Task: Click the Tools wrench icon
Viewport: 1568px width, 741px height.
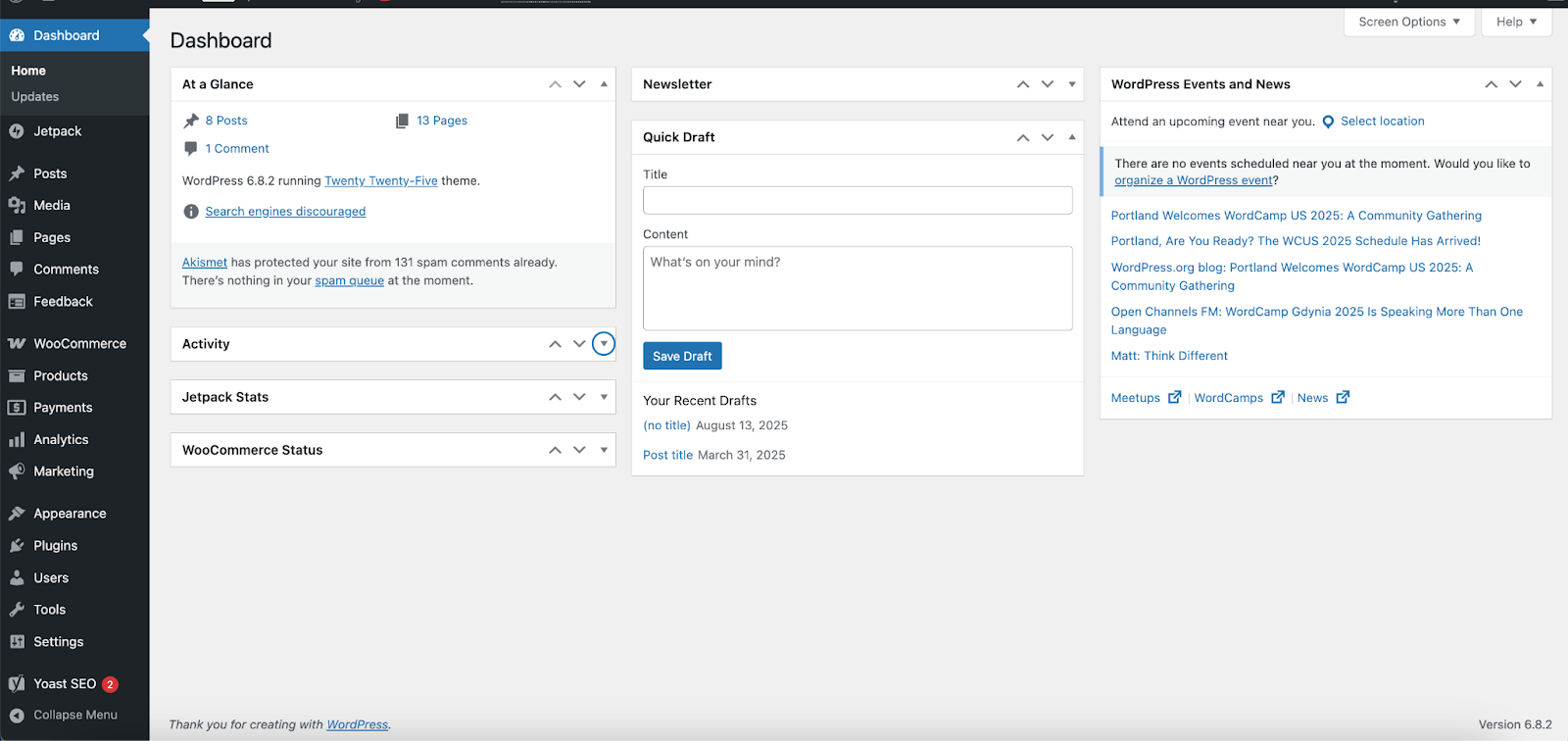Action: pyautogui.click(x=17, y=610)
